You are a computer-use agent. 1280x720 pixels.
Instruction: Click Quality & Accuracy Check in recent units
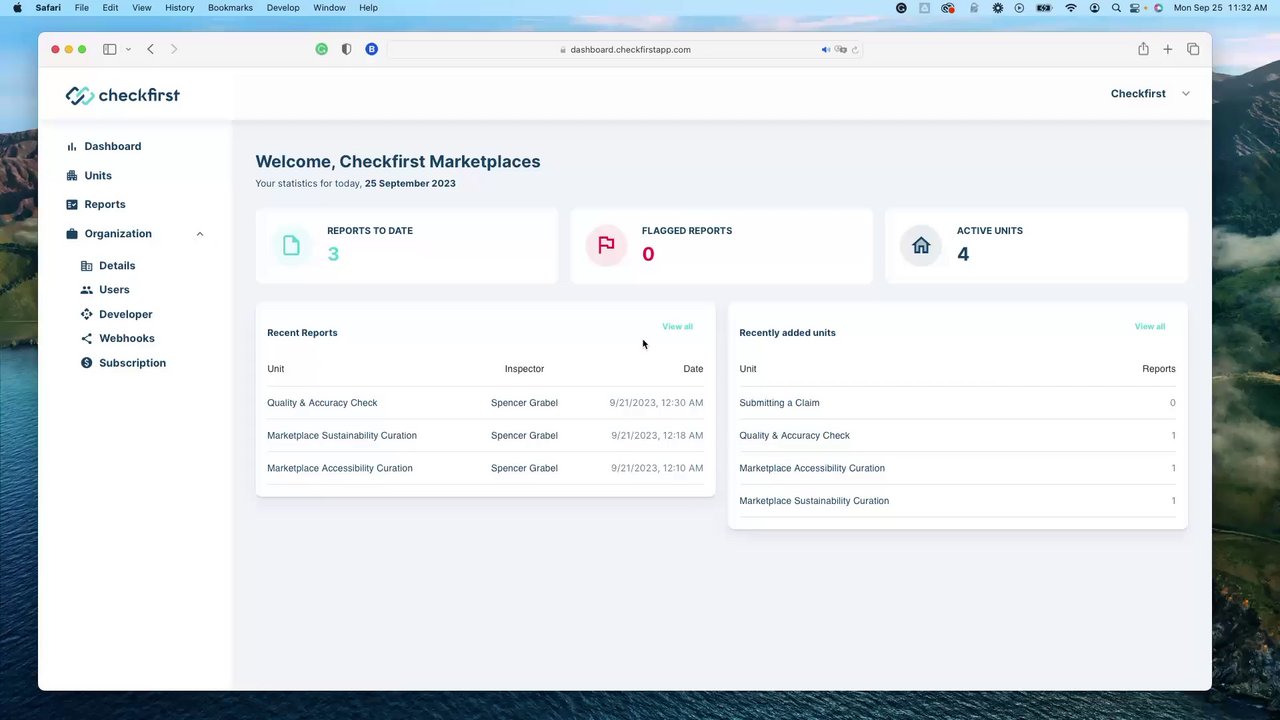pyautogui.click(x=794, y=435)
